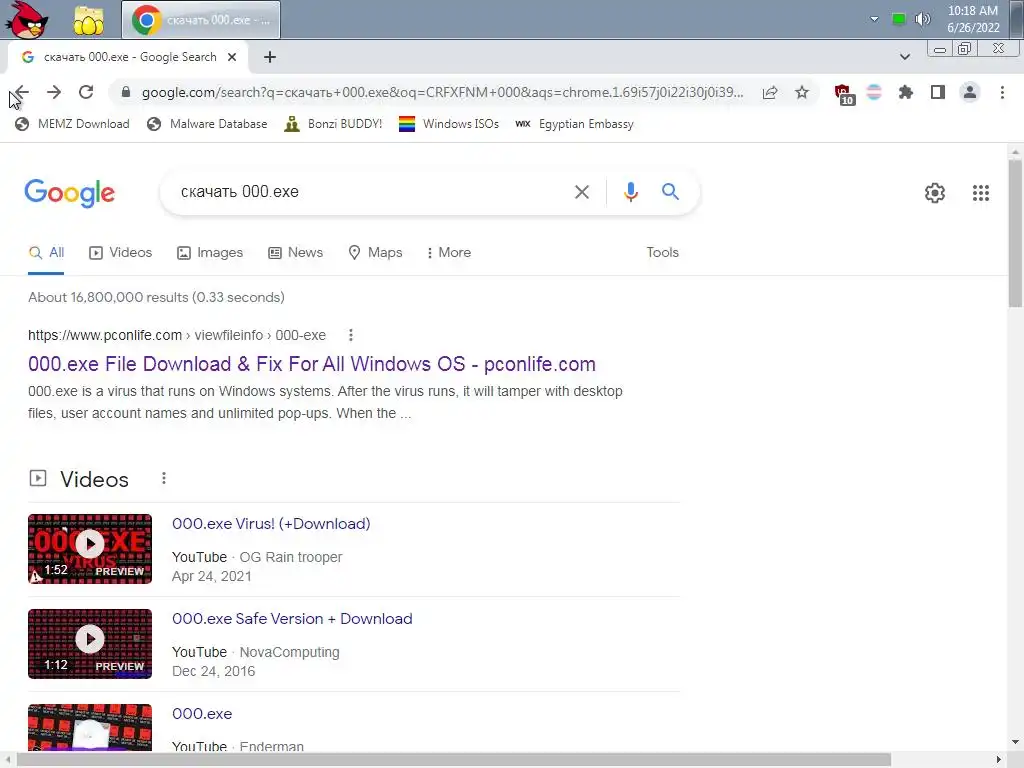Start voice search with microphone

tap(630, 192)
